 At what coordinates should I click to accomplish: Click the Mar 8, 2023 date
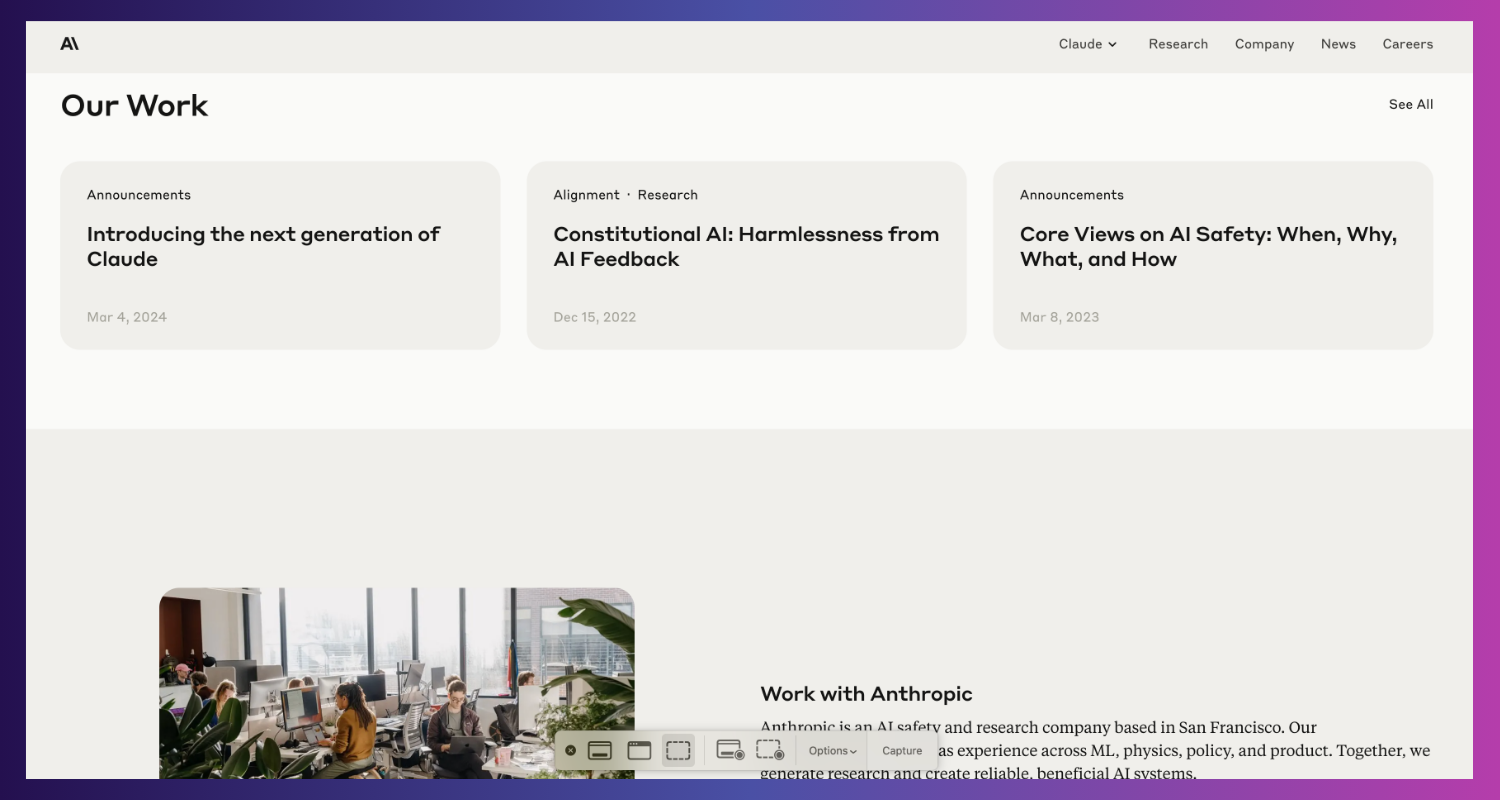1060,317
